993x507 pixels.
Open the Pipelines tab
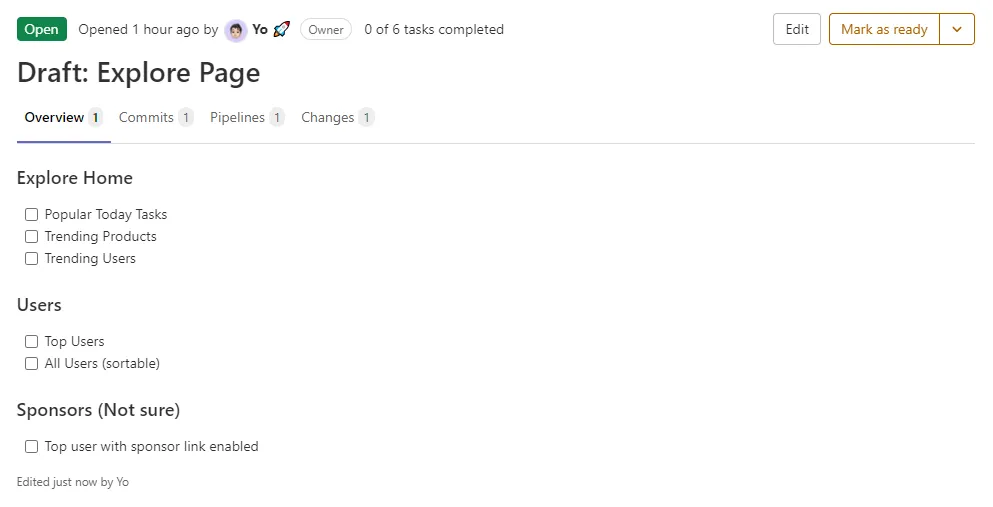237,118
